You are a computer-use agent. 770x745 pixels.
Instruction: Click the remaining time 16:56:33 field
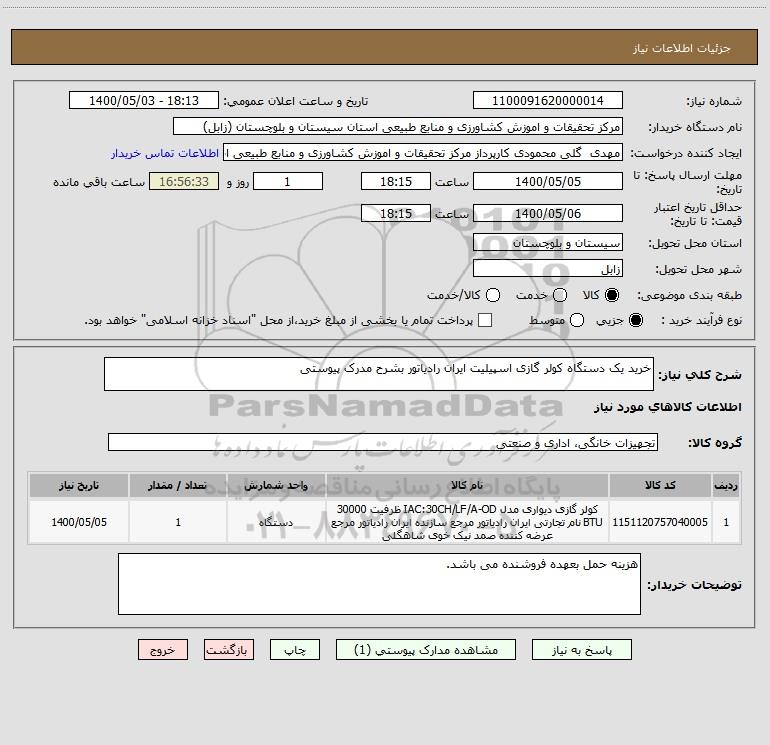coord(184,181)
